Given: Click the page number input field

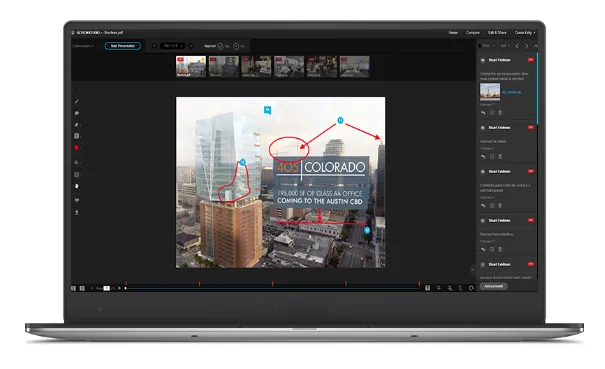Looking at the screenshot, I should (x=107, y=288).
